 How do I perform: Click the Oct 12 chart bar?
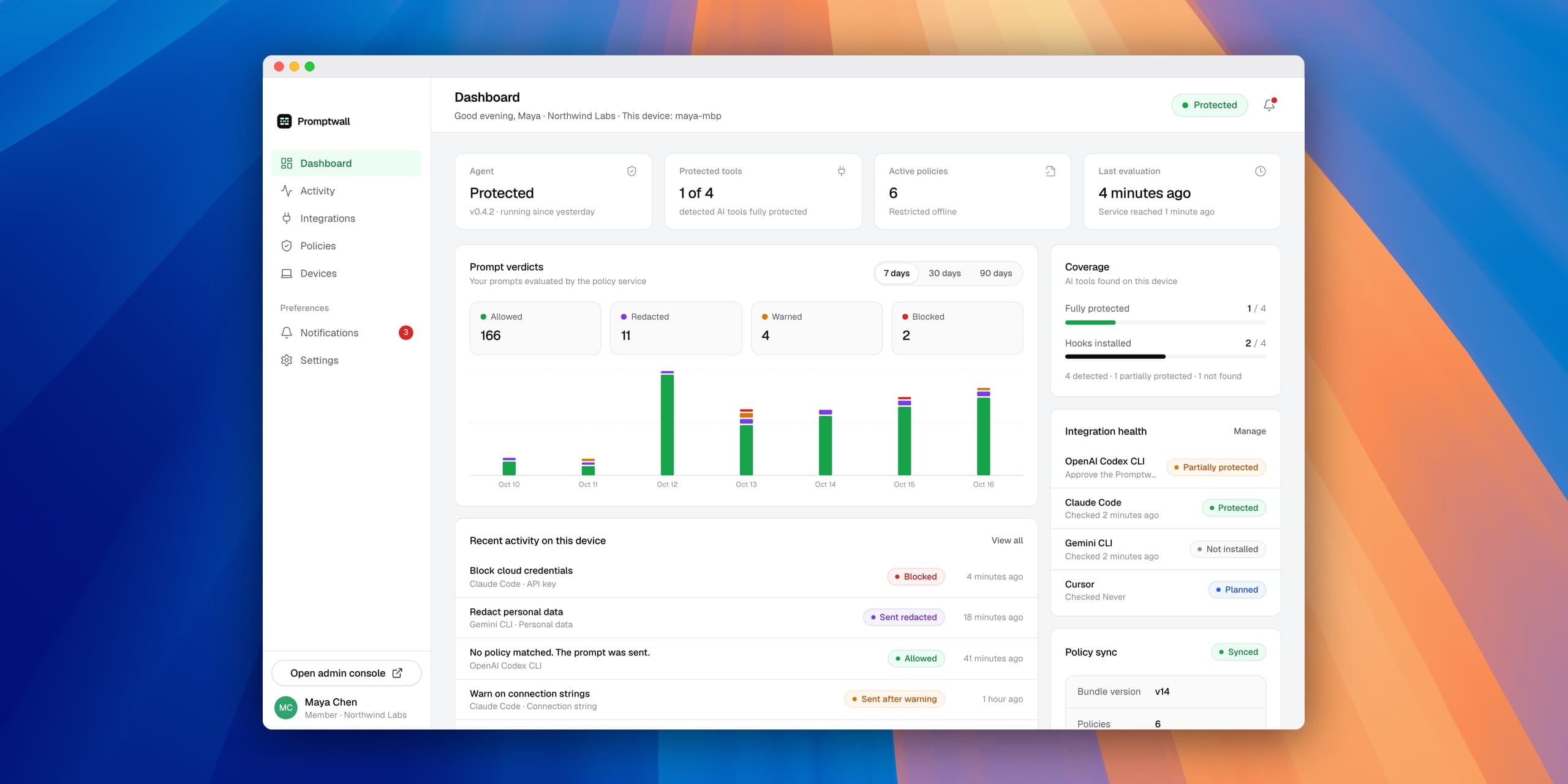(x=667, y=423)
